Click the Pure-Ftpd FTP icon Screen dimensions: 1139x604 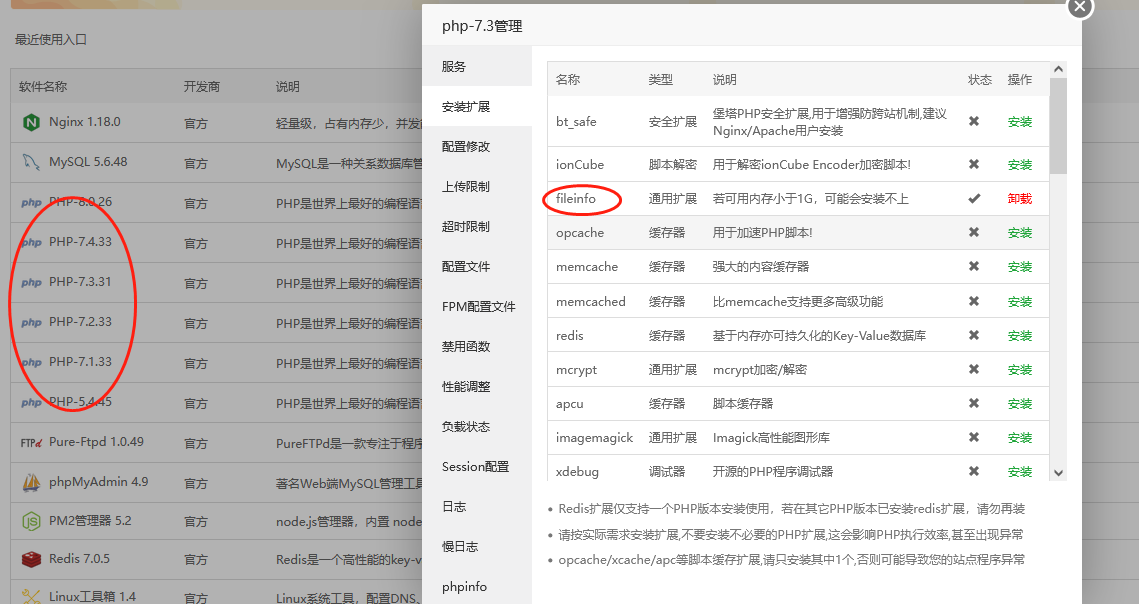click(x=31, y=443)
